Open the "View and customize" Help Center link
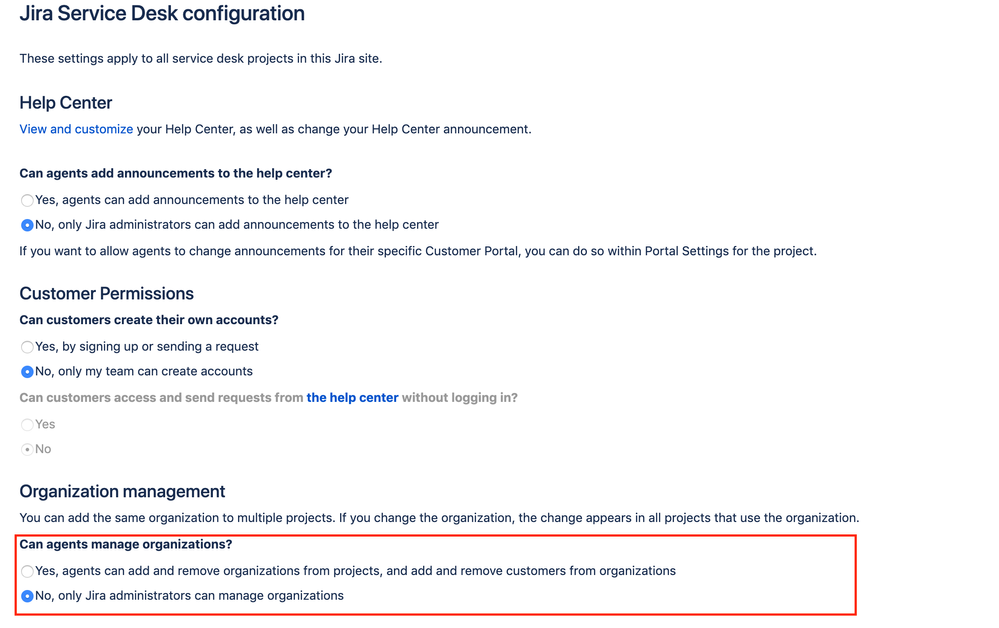Screen dimensions: 999x628 (x=75, y=128)
